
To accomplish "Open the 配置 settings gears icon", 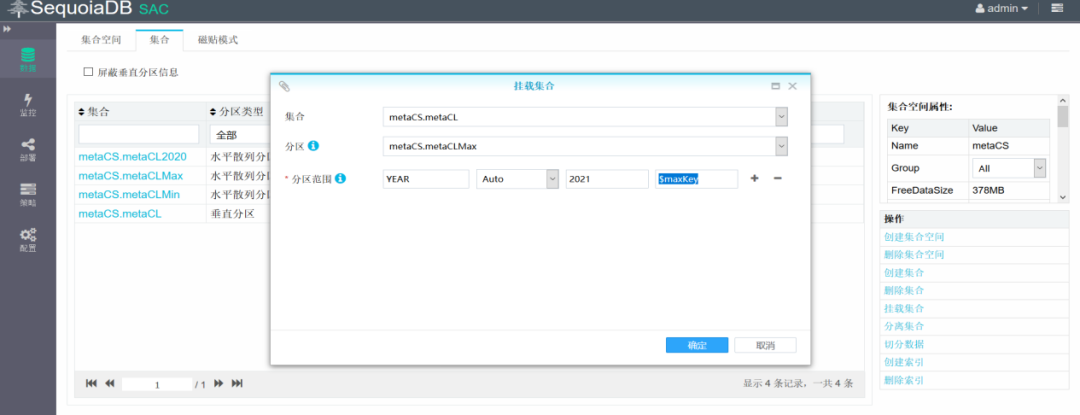I will pos(28,240).
